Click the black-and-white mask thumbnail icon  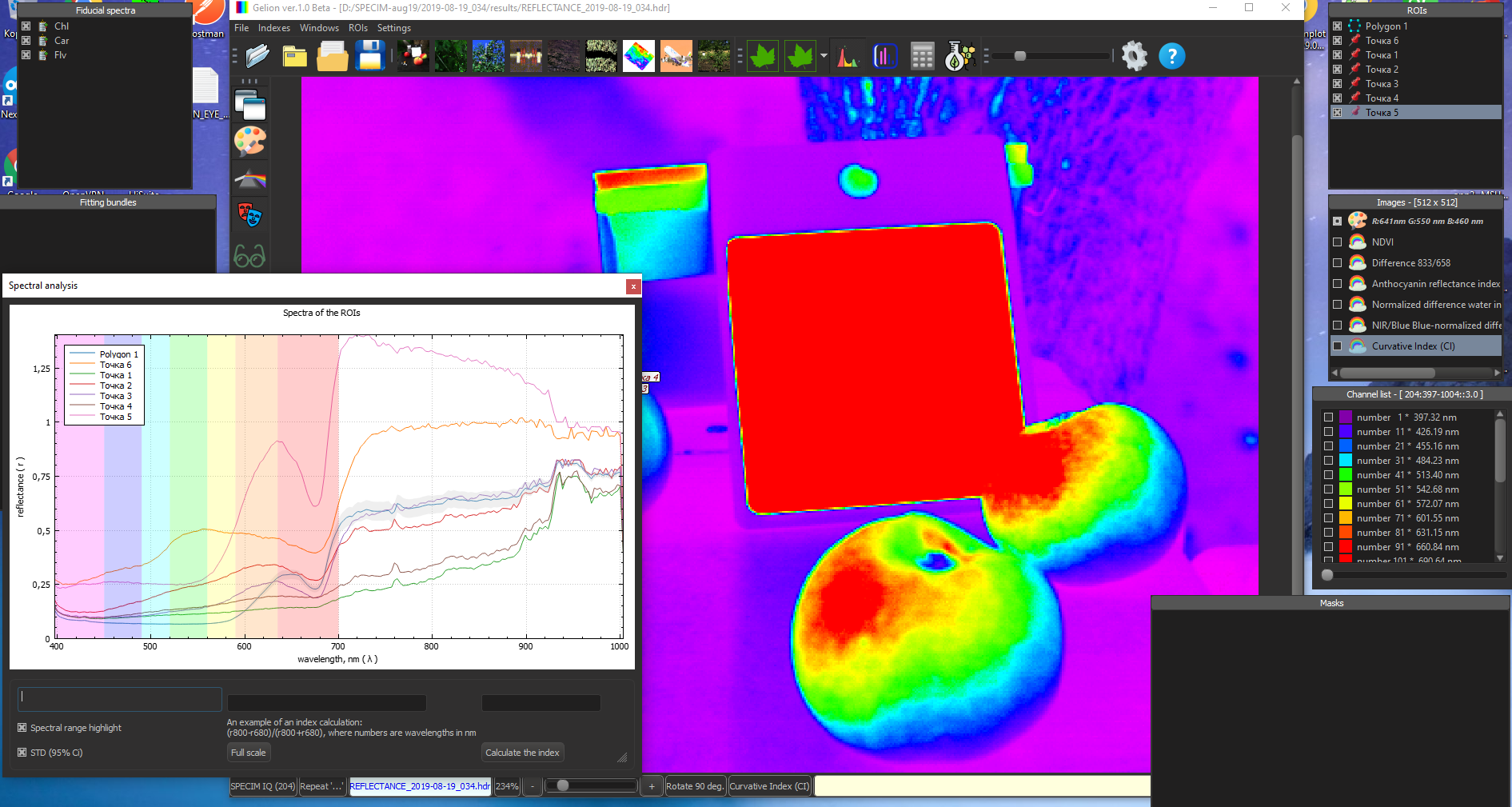600,56
